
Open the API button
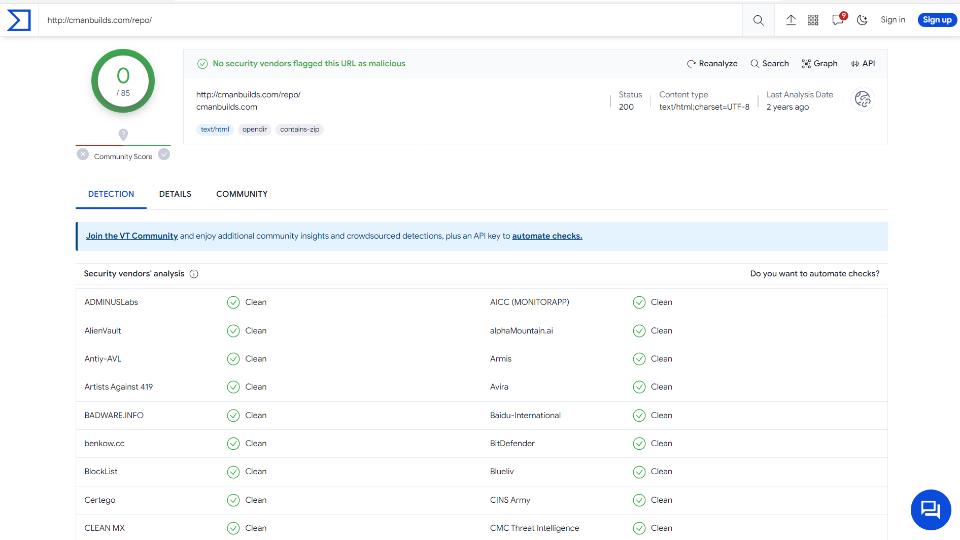[863, 63]
